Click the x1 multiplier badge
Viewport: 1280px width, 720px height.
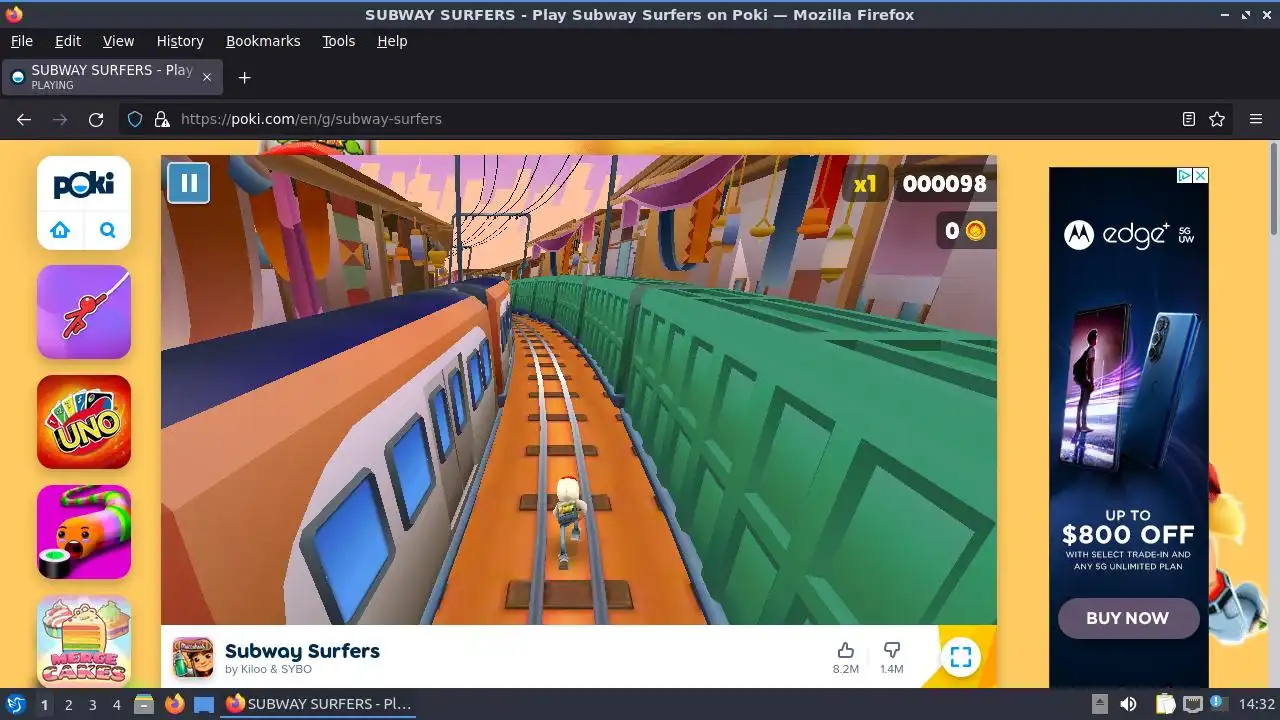pyautogui.click(x=865, y=184)
